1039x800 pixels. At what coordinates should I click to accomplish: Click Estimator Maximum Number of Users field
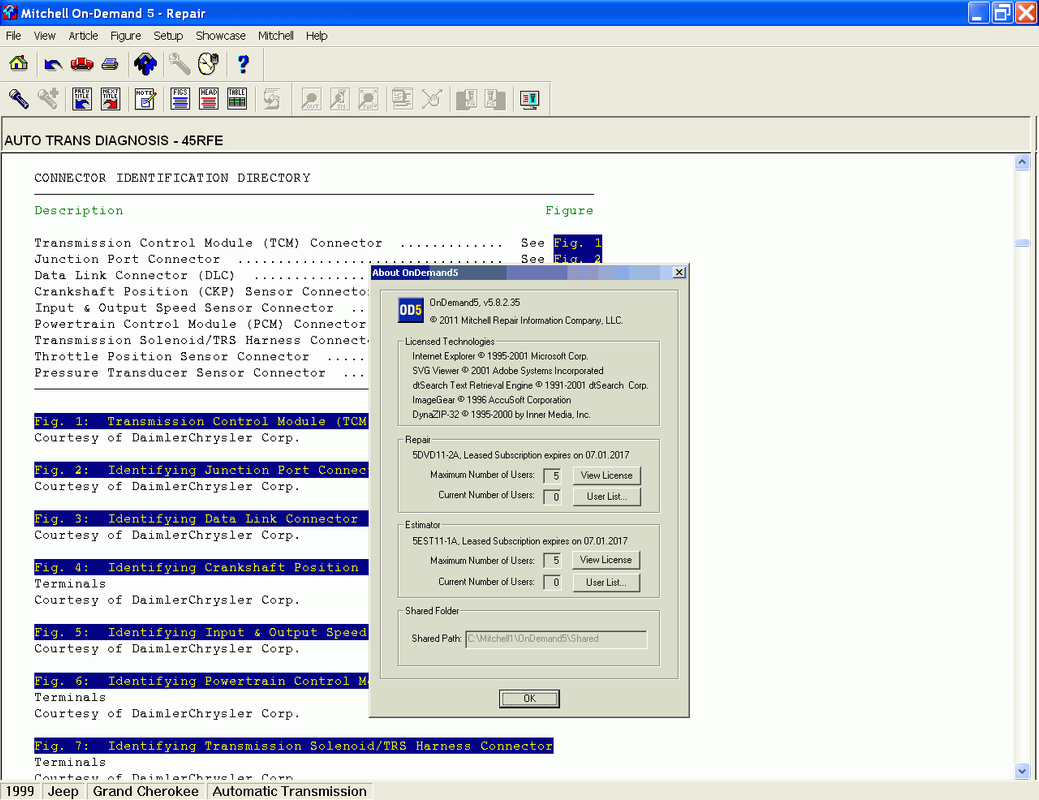click(x=553, y=561)
